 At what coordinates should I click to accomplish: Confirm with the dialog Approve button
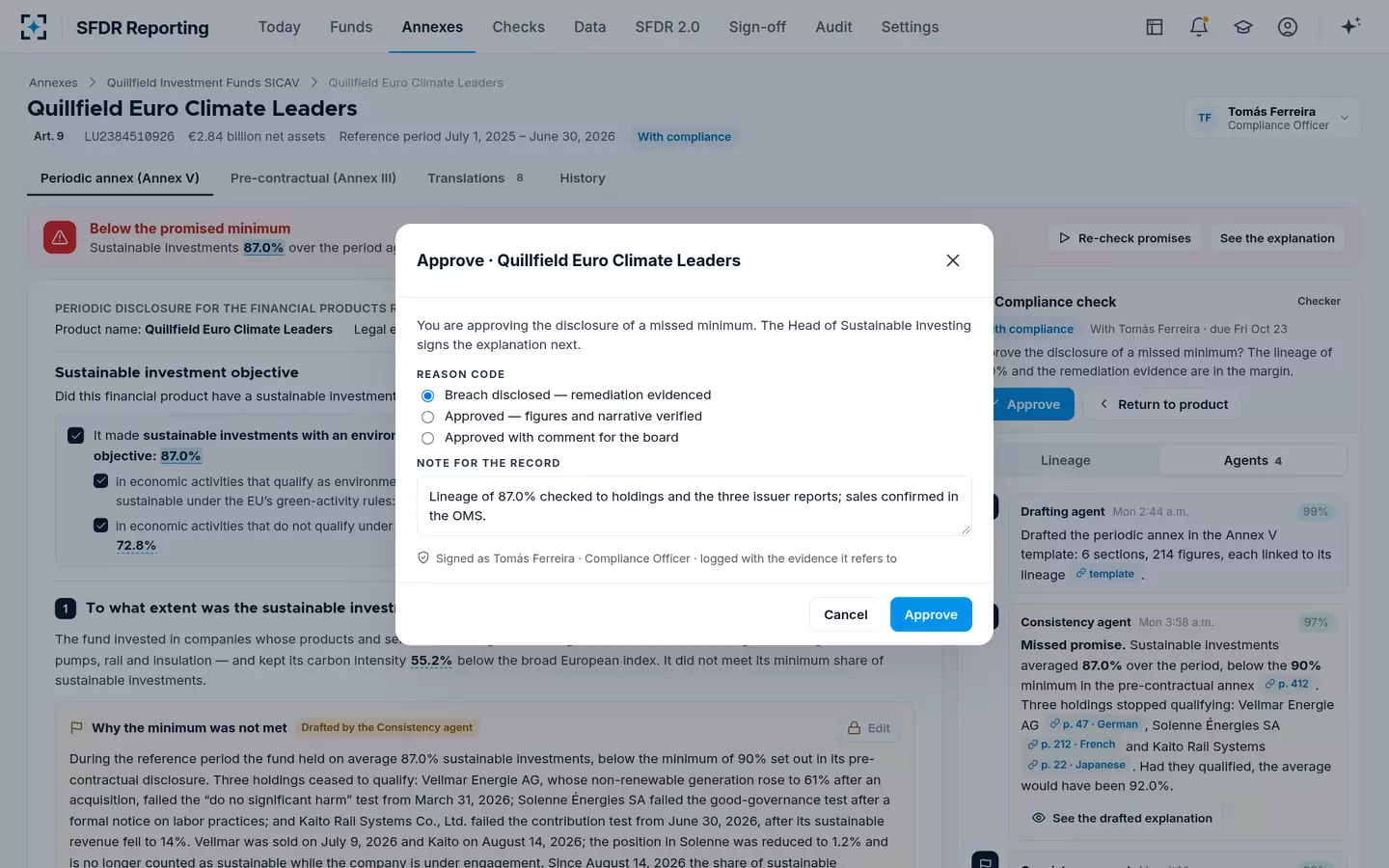931,614
